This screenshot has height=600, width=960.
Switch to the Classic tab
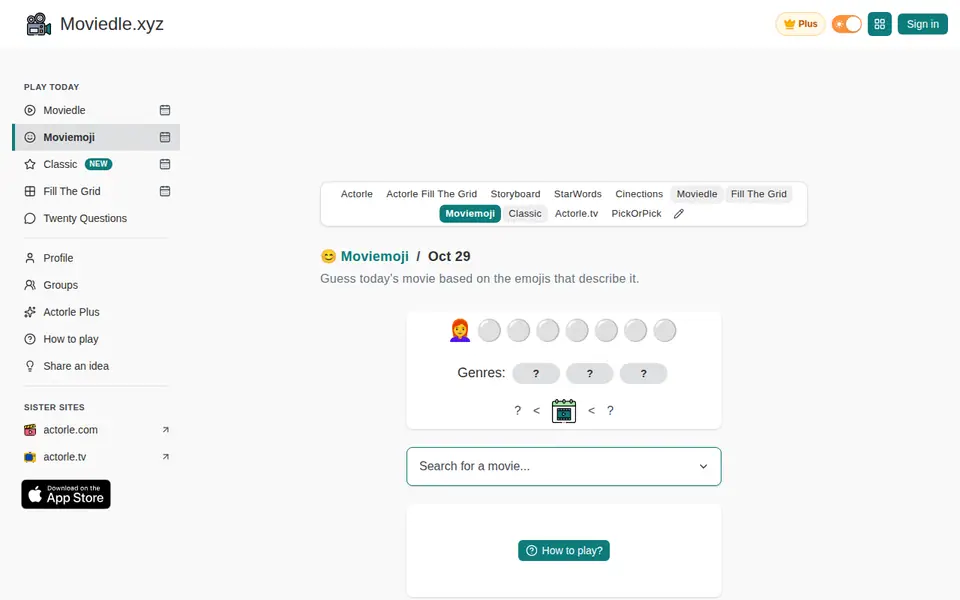pos(525,214)
